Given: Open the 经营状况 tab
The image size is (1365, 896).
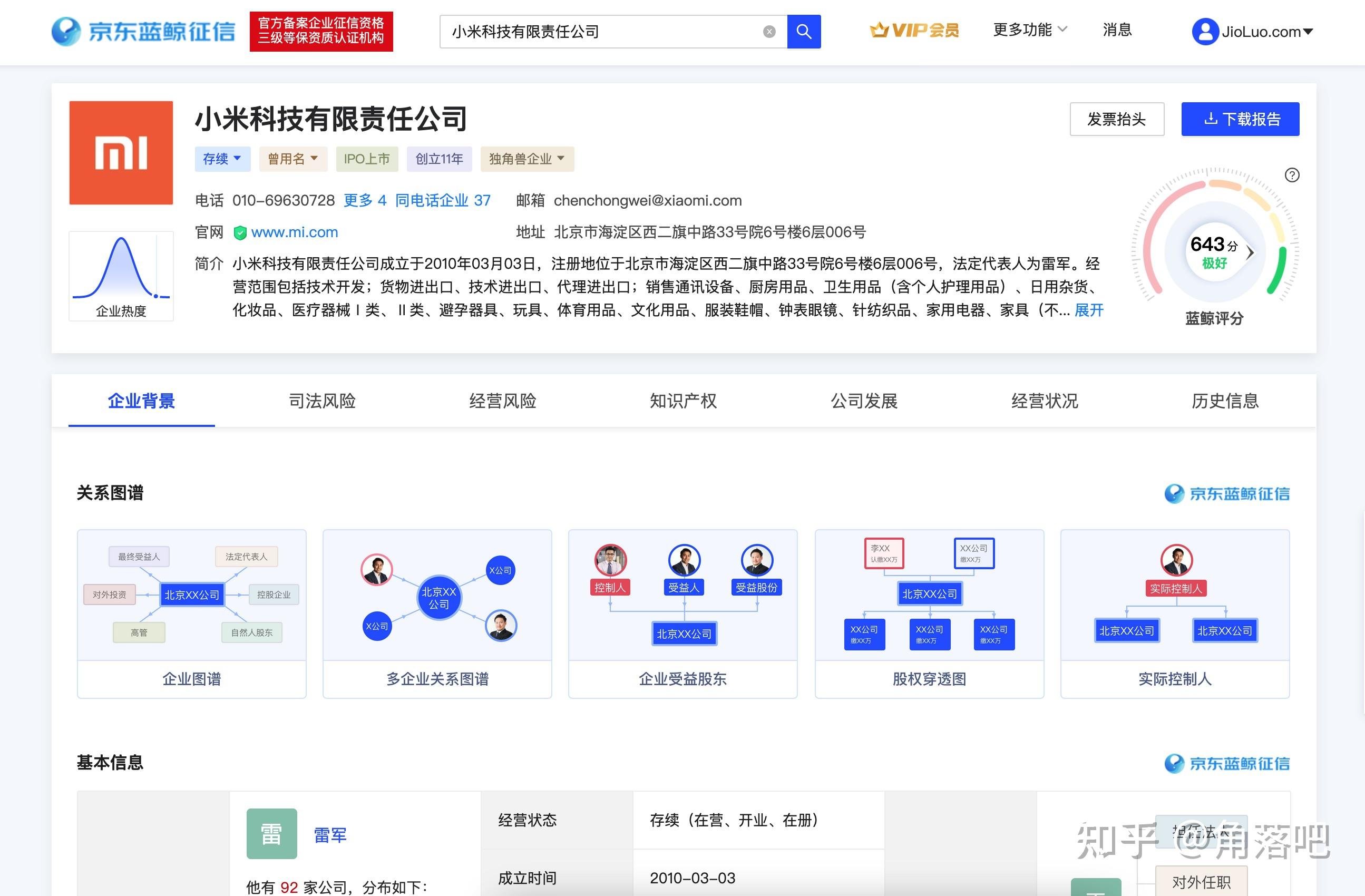Looking at the screenshot, I should pyautogui.click(x=1045, y=401).
